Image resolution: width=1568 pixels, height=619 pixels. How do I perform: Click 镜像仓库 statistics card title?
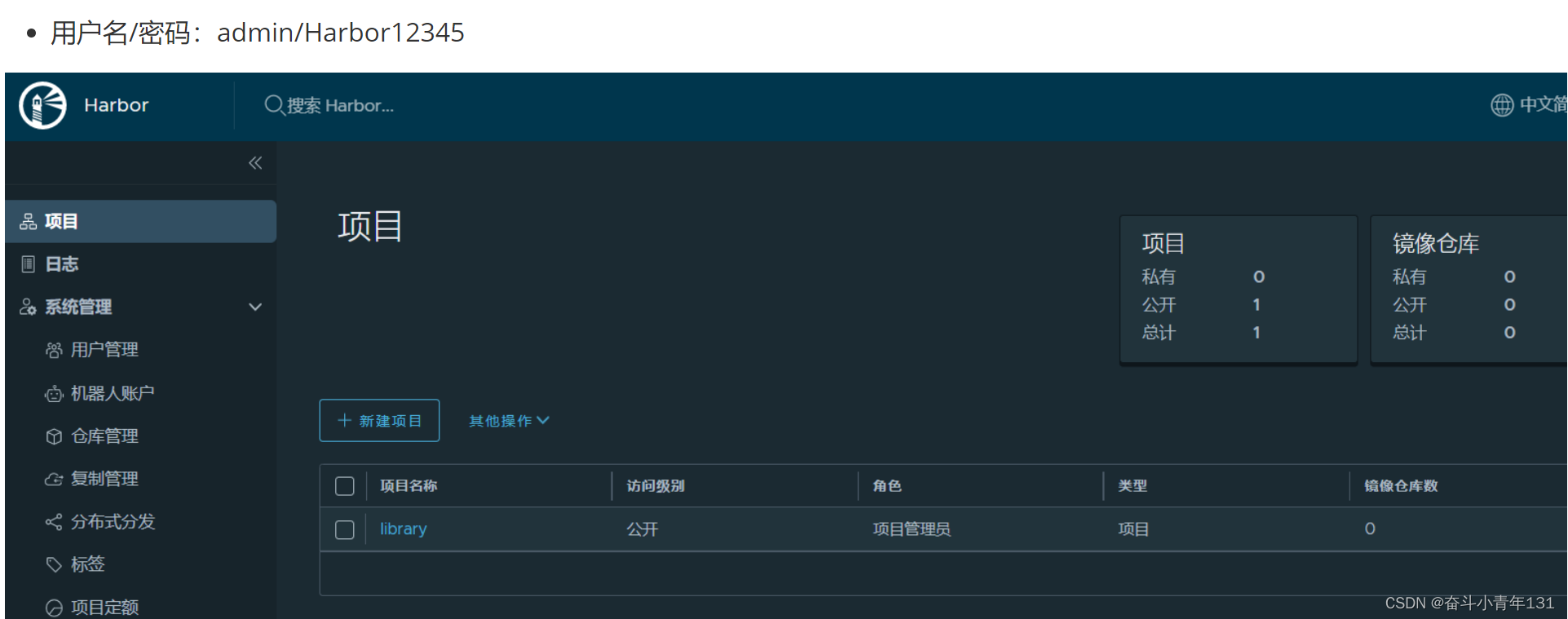click(1436, 244)
